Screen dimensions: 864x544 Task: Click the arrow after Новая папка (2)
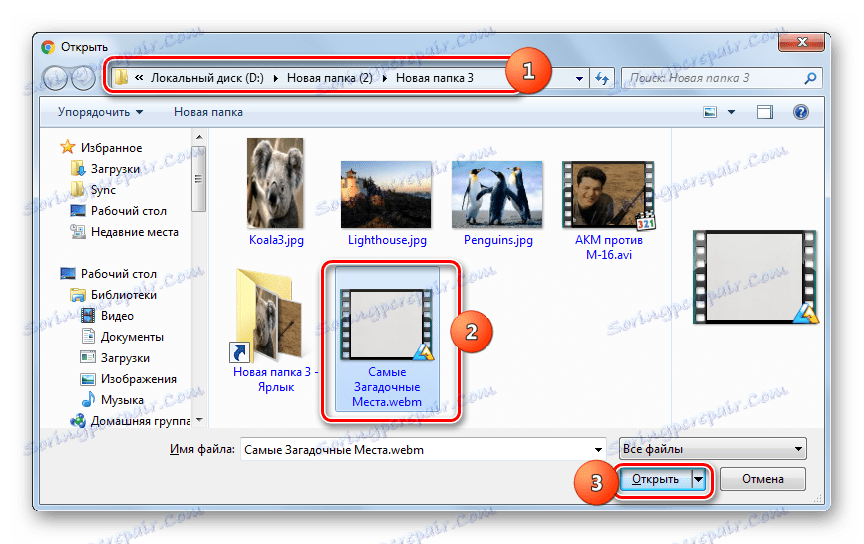384,78
